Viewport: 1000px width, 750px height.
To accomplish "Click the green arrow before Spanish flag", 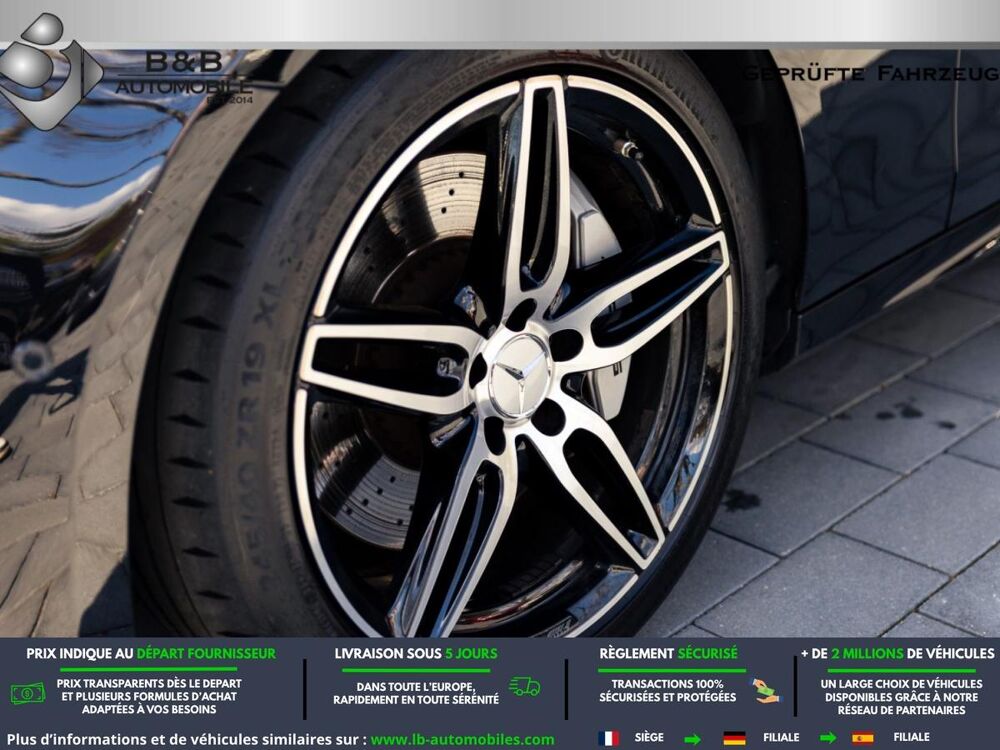I will (x=828, y=739).
